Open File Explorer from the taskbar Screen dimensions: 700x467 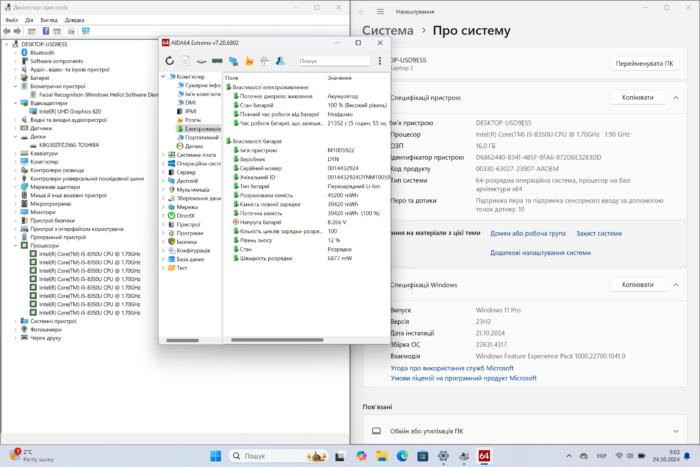pyautogui.click(x=382, y=456)
